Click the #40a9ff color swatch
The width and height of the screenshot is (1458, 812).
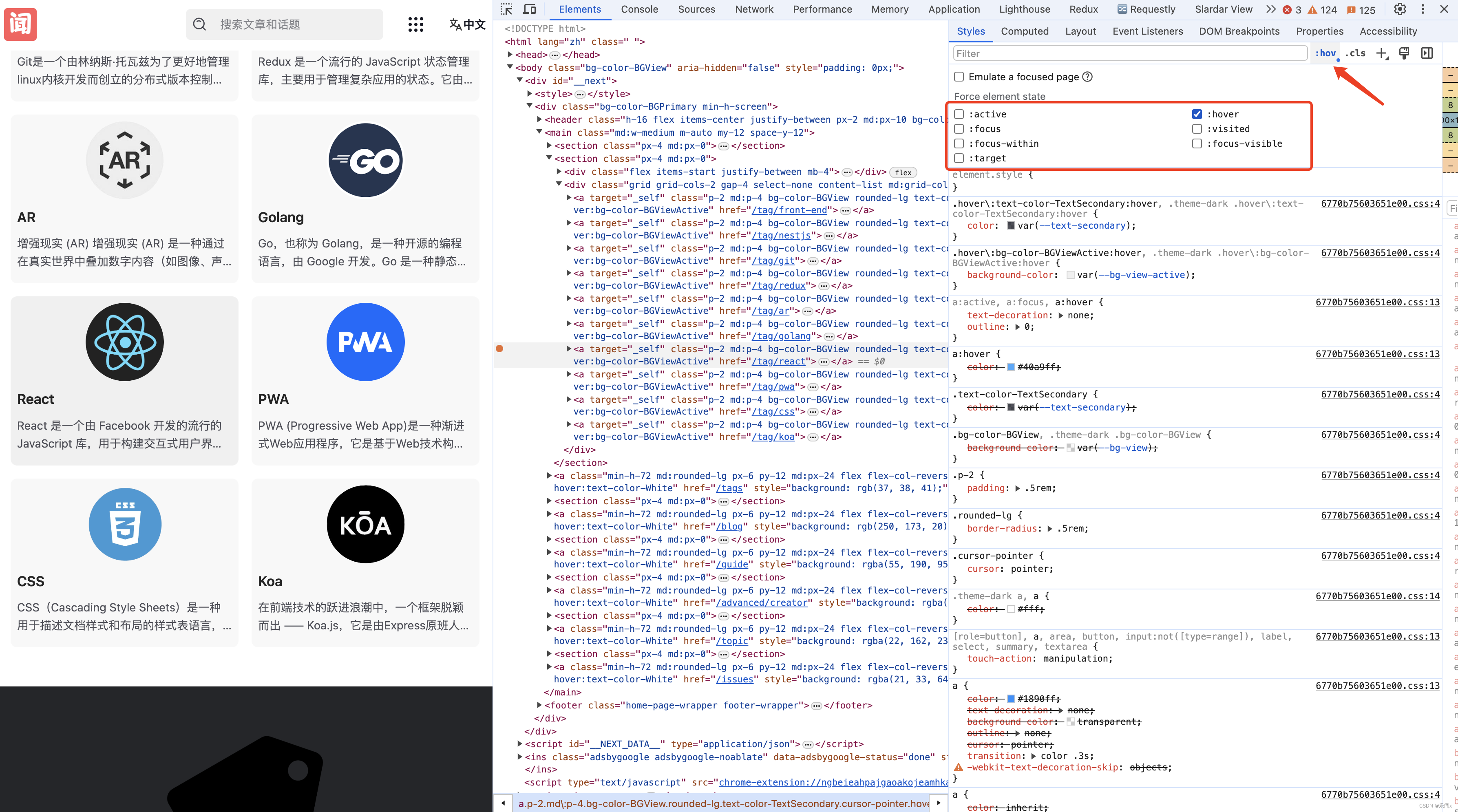[x=1011, y=367]
